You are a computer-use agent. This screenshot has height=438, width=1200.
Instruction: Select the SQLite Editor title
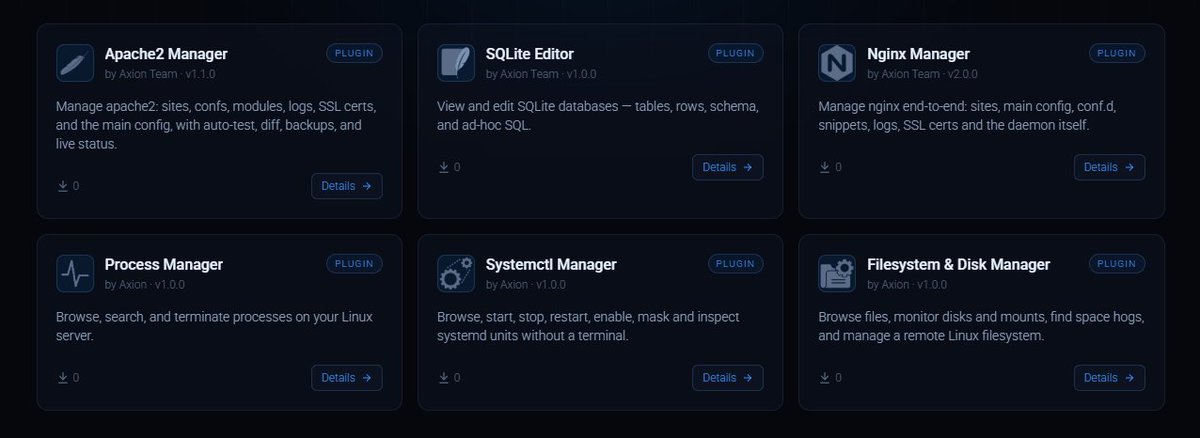(530, 54)
